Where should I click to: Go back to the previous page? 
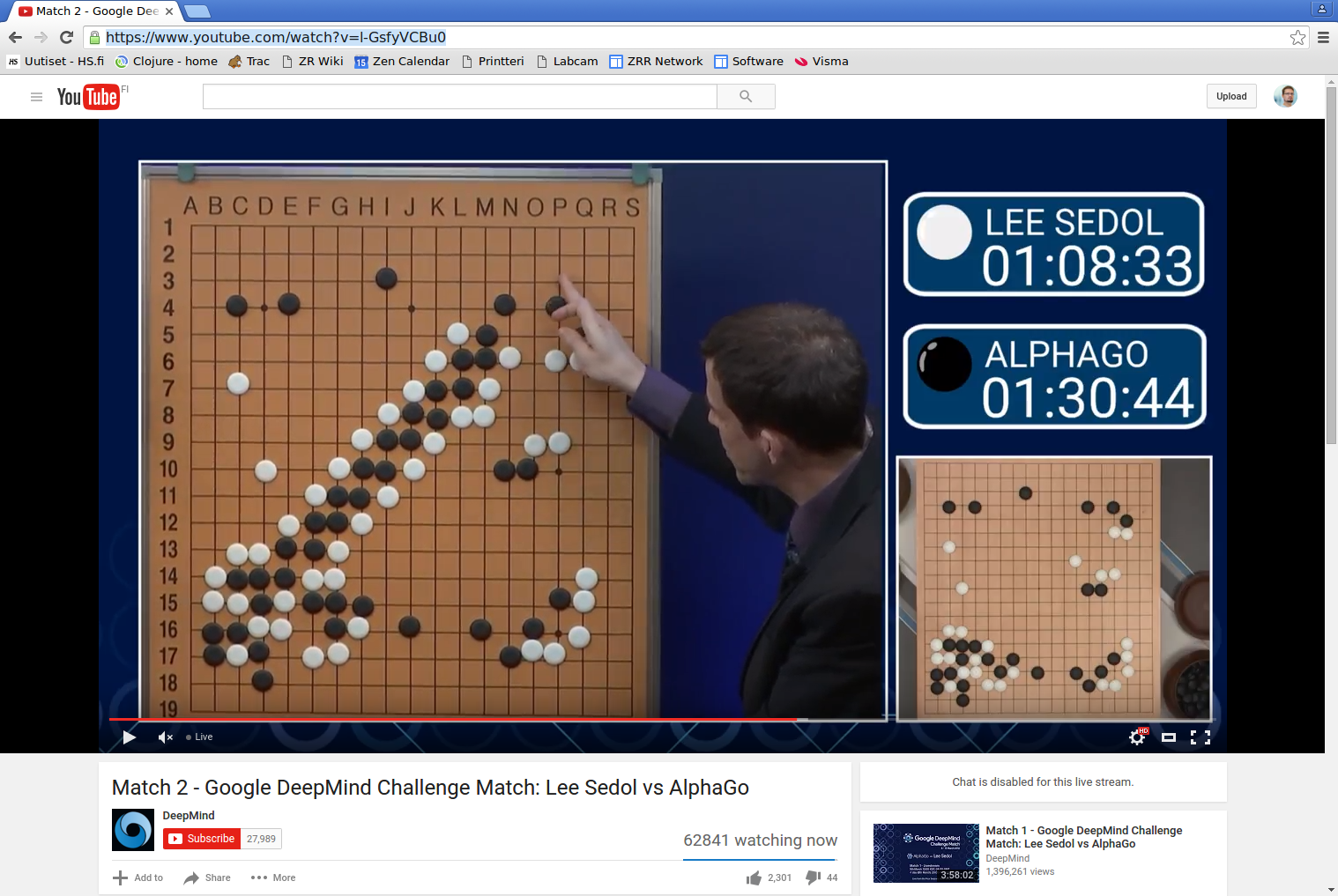15,37
